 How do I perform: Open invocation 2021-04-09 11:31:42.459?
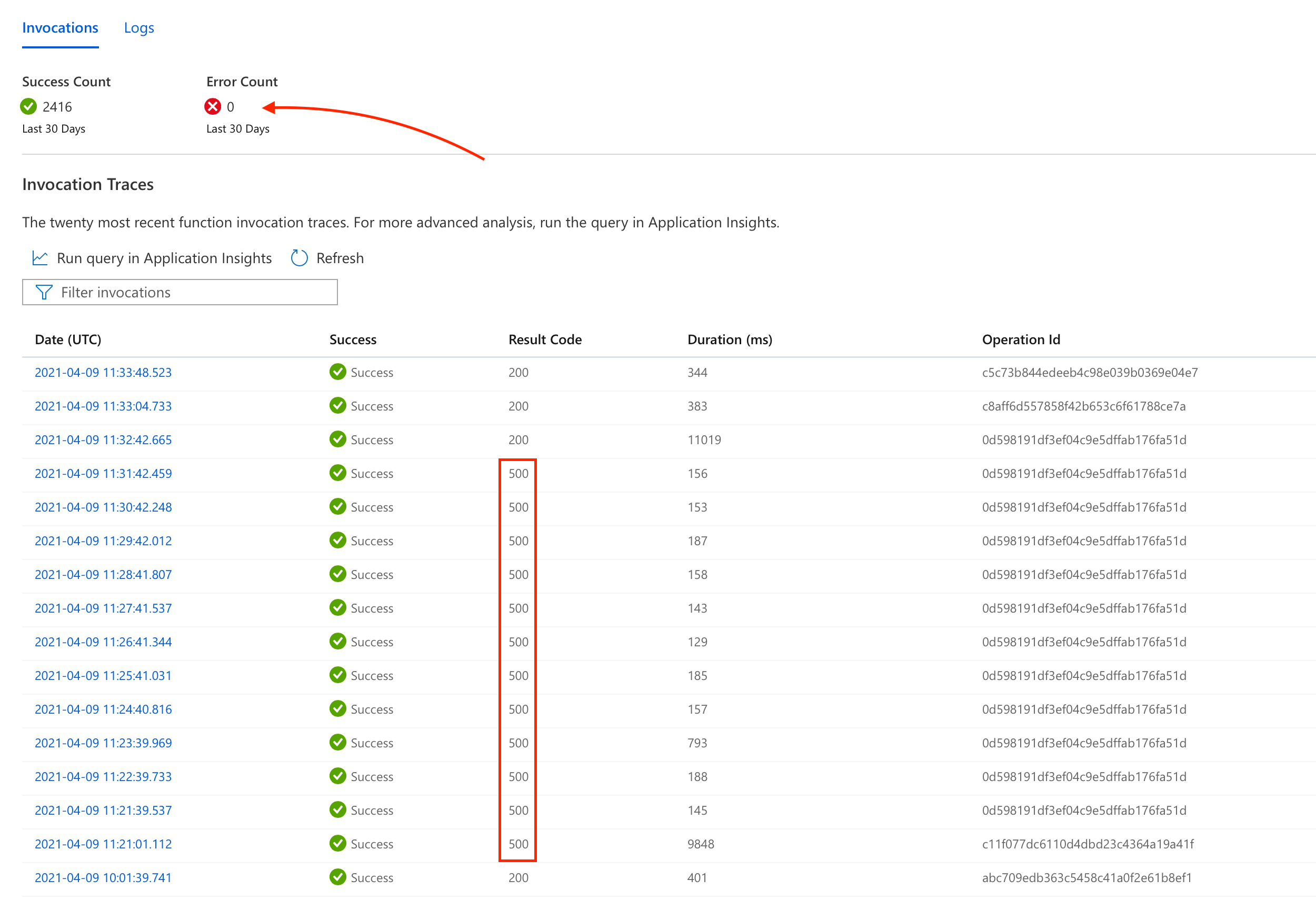[x=103, y=473]
